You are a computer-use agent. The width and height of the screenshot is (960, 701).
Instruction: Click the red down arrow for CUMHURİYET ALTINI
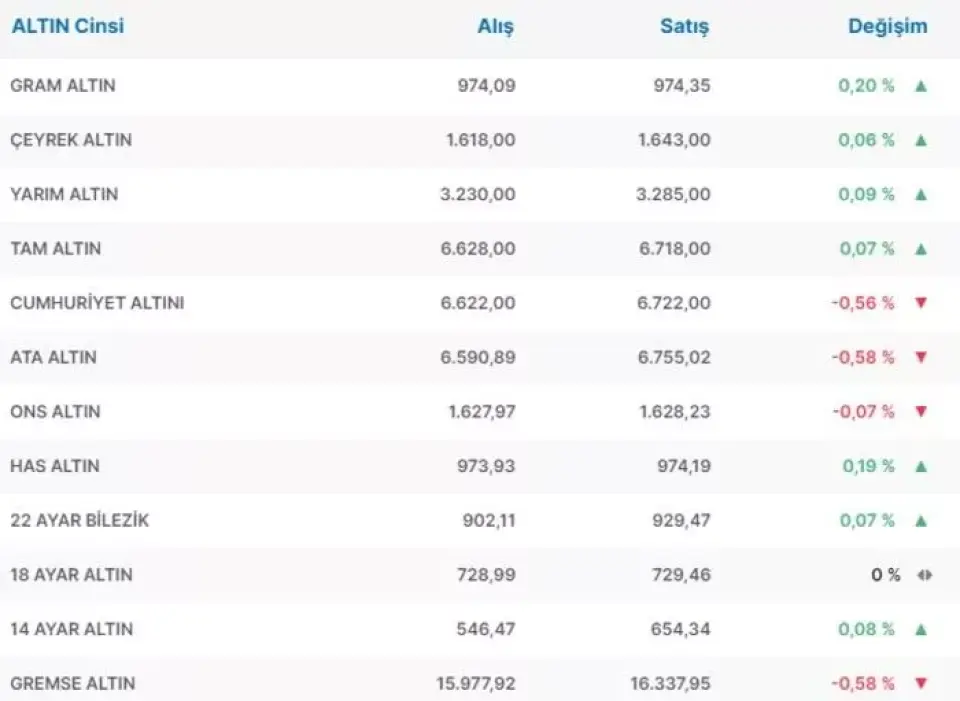921,303
